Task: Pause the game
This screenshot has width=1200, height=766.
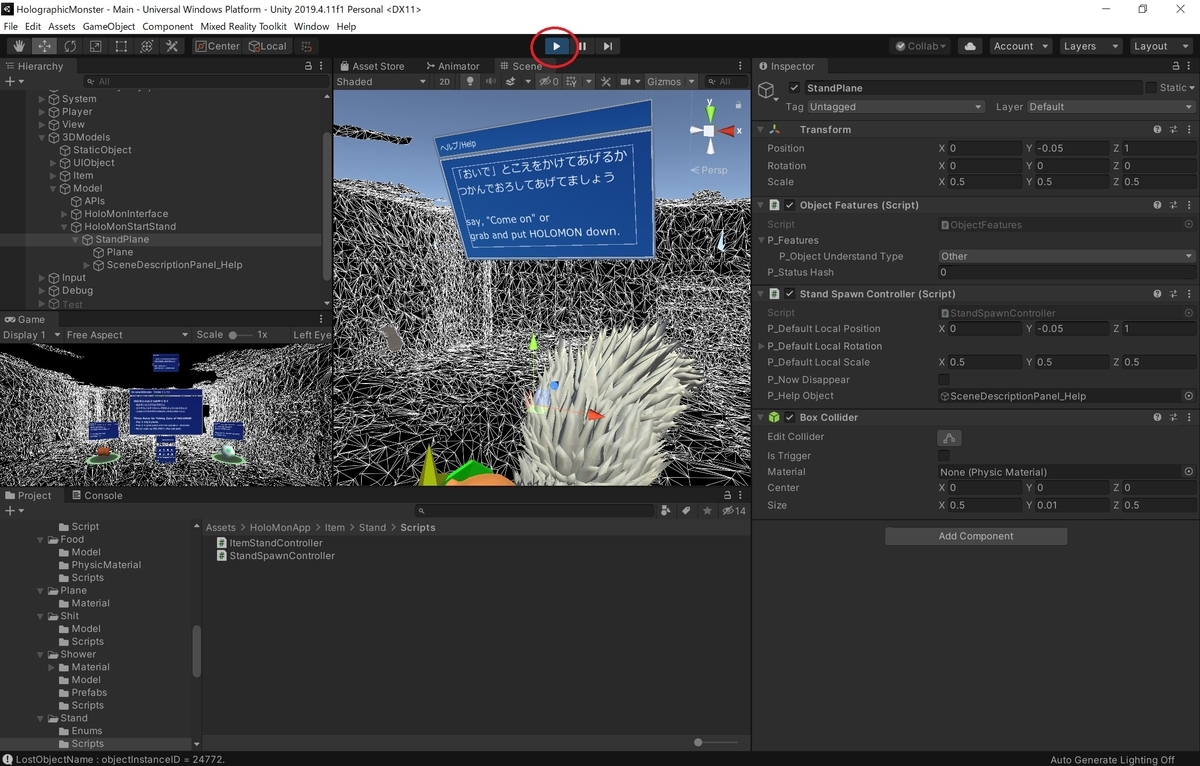Action: (582, 46)
